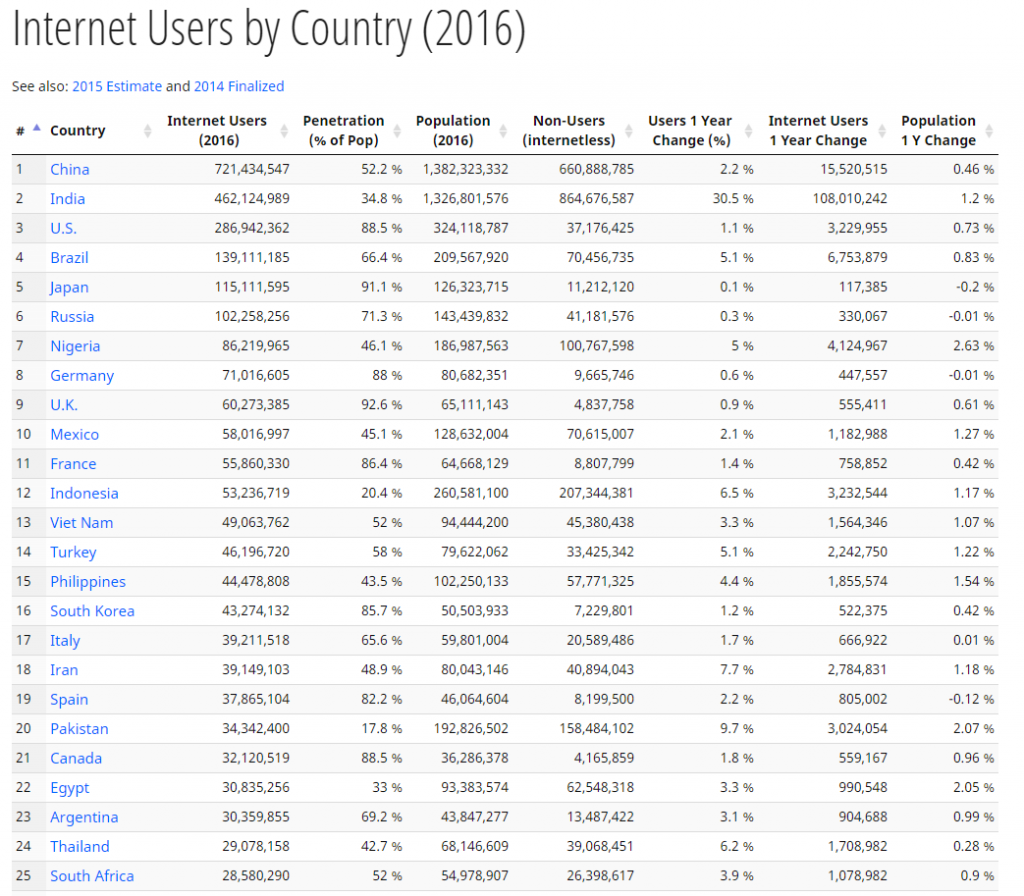Open China's country details

69,169
